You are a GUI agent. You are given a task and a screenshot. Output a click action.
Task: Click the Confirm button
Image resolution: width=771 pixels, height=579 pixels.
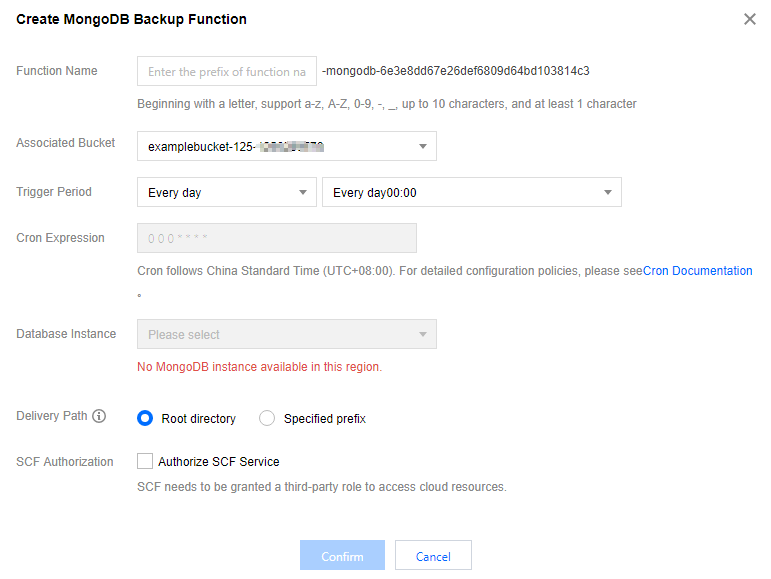point(342,555)
